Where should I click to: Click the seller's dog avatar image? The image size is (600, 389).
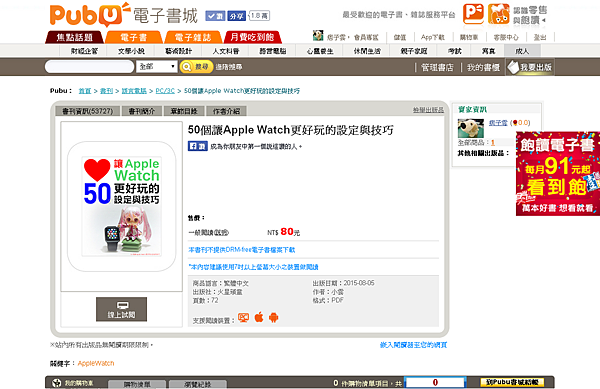pos(471,128)
